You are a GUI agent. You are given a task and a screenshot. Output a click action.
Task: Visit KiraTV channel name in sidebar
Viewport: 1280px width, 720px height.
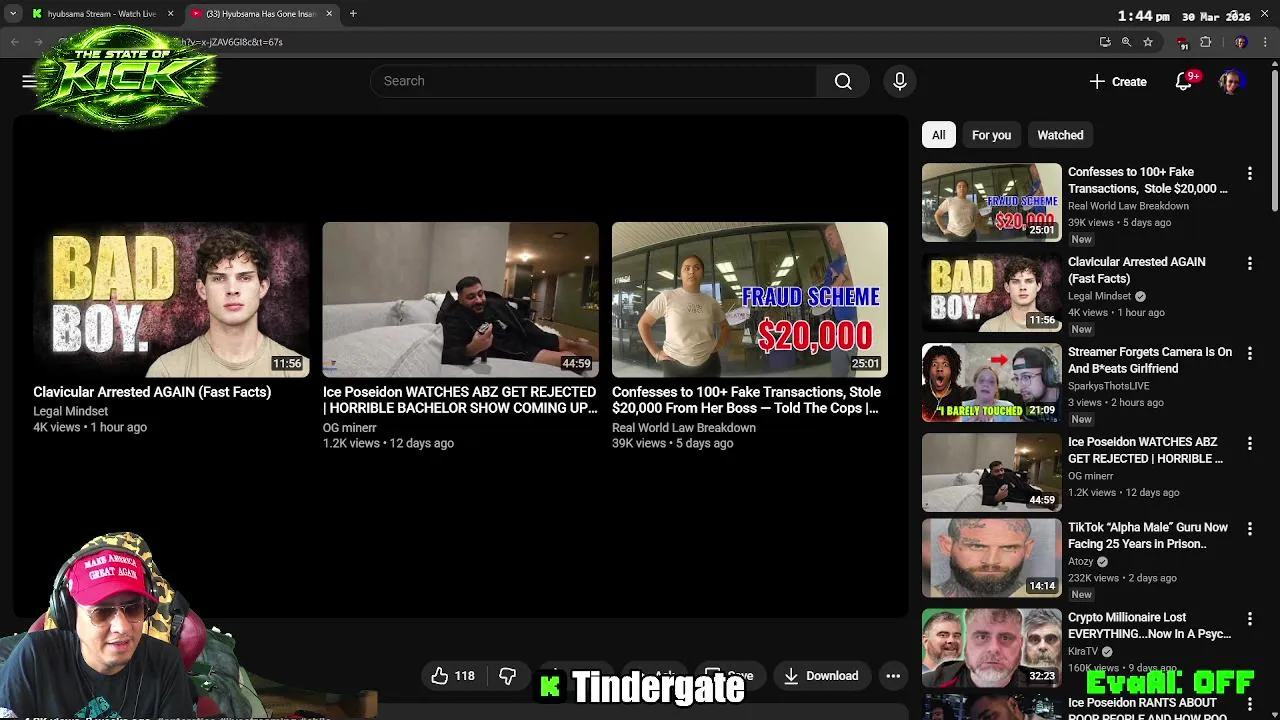pyautogui.click(x=1083, y=652)
